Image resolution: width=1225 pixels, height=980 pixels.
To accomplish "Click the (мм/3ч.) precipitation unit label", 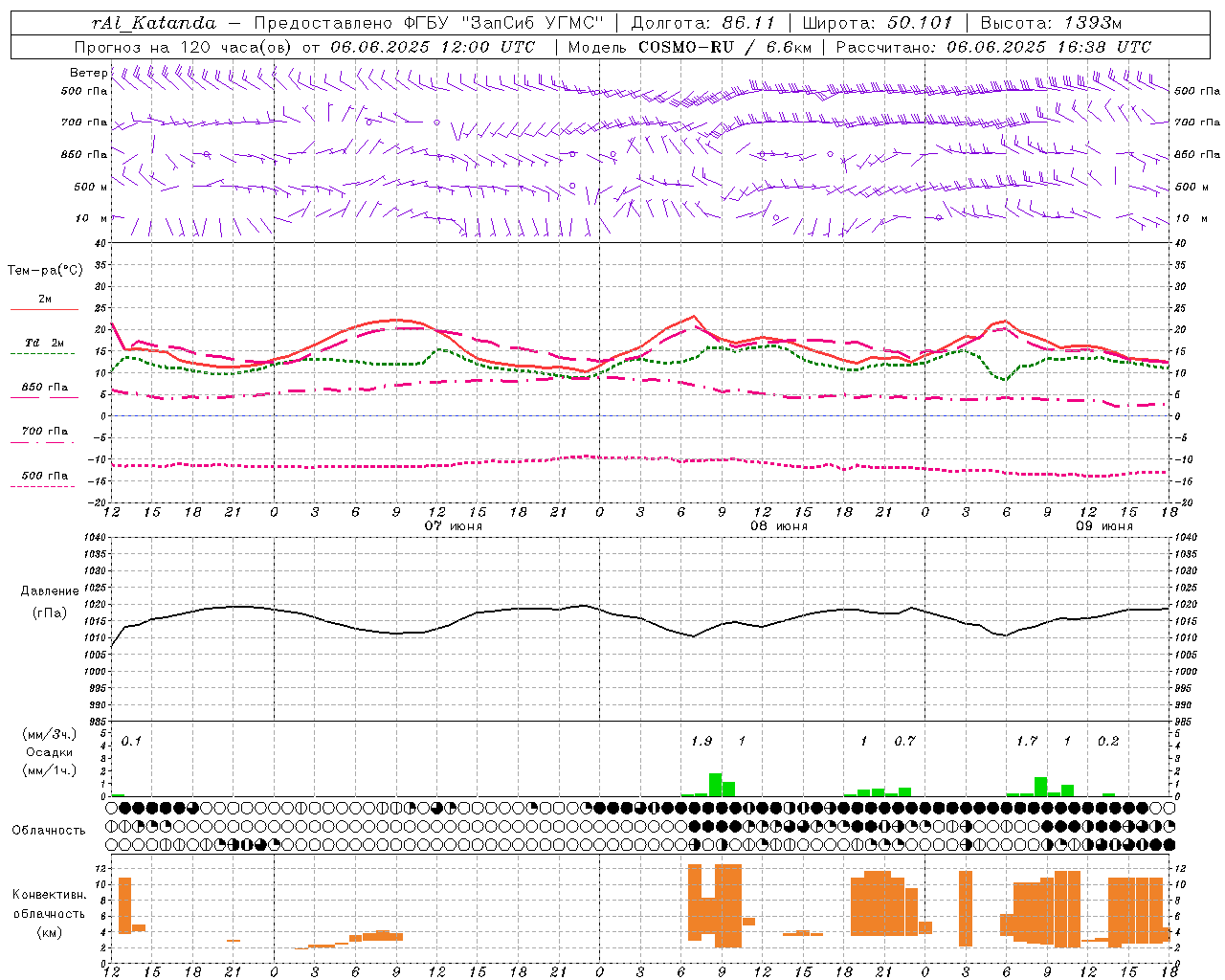I will point(49,734).
